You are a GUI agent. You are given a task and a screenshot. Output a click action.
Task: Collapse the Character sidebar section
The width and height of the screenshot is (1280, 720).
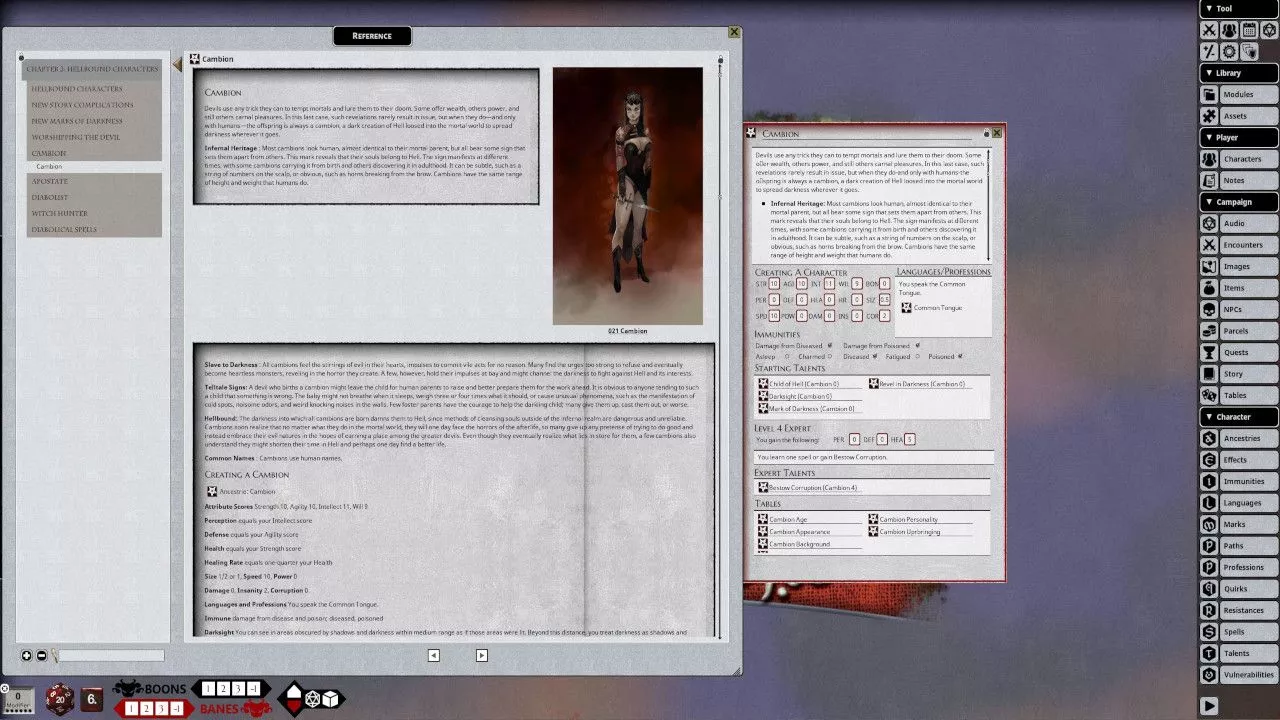pos(1239,417)
